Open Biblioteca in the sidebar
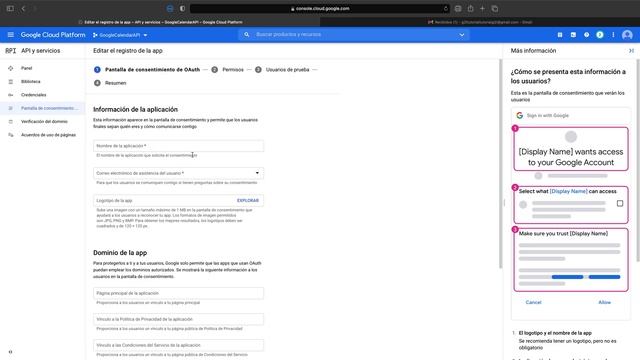This screenshot has height=360, width=640. click(31, 82)
